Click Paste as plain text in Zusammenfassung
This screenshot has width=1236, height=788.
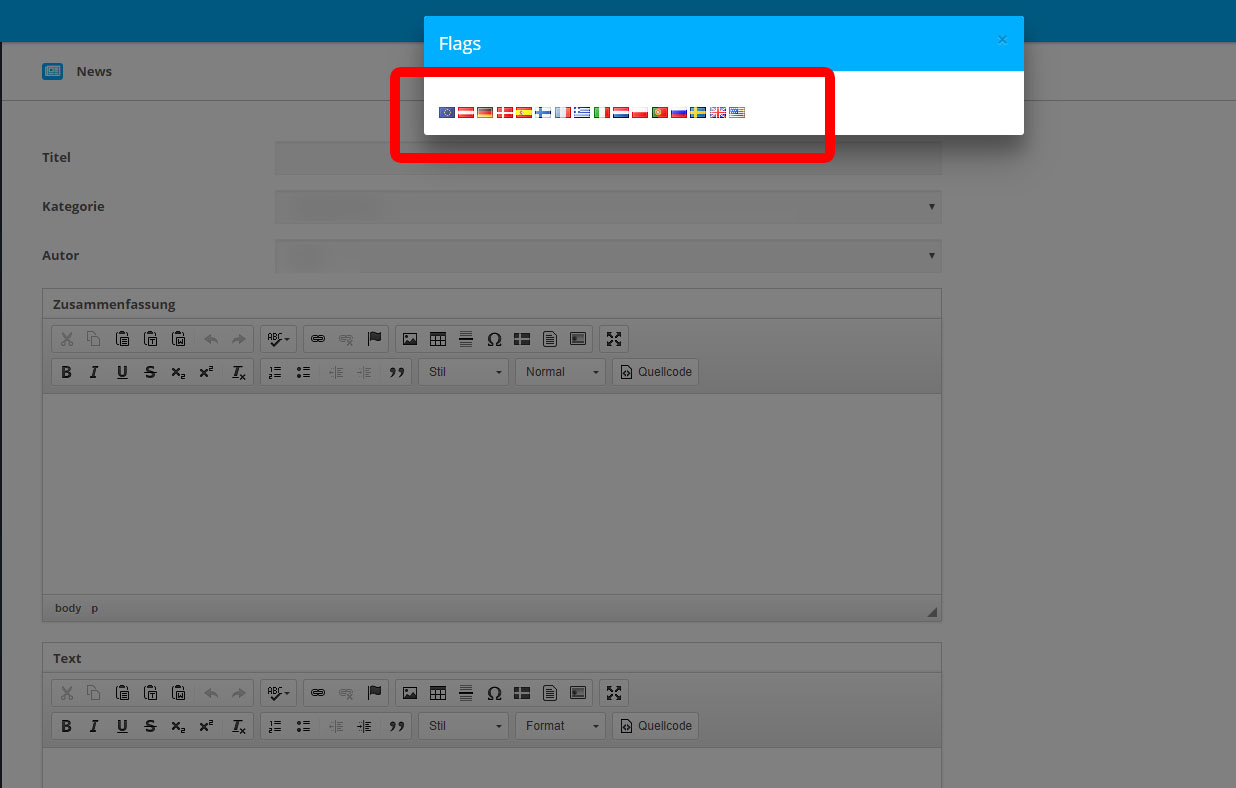click(150, 339)
